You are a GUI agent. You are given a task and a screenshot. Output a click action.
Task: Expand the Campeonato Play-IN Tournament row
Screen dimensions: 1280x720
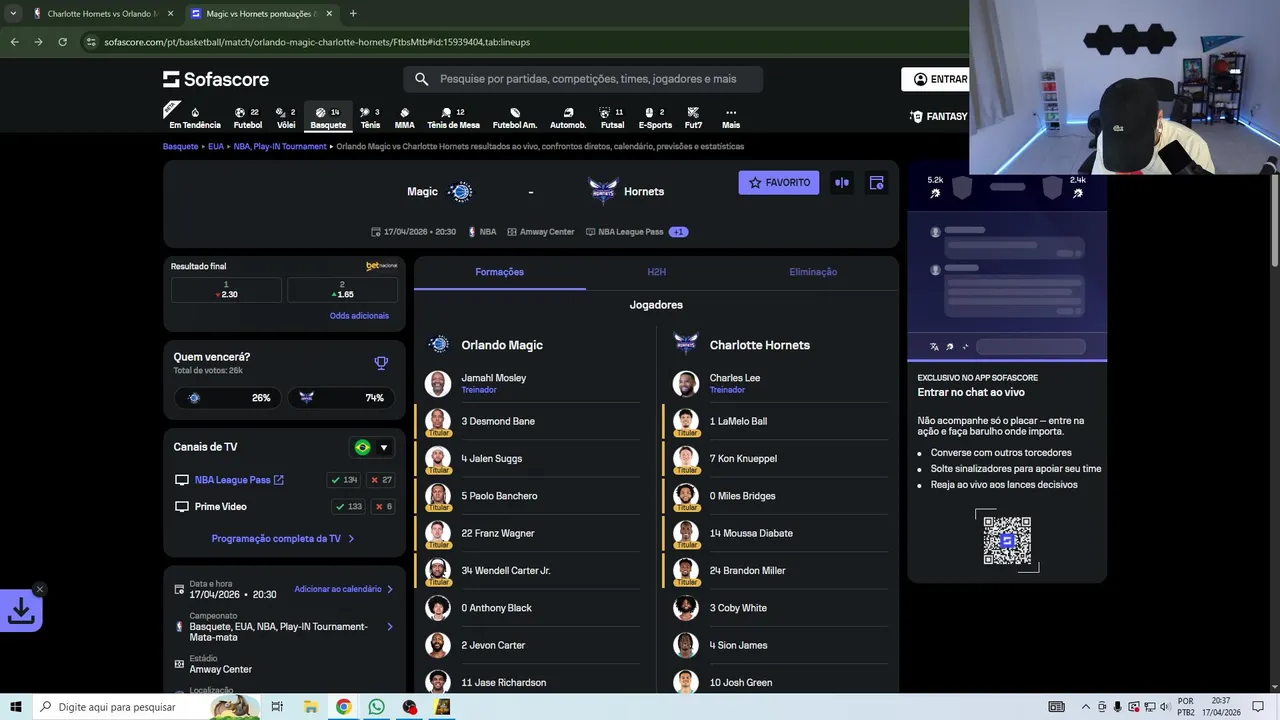(x=284, y=627)
